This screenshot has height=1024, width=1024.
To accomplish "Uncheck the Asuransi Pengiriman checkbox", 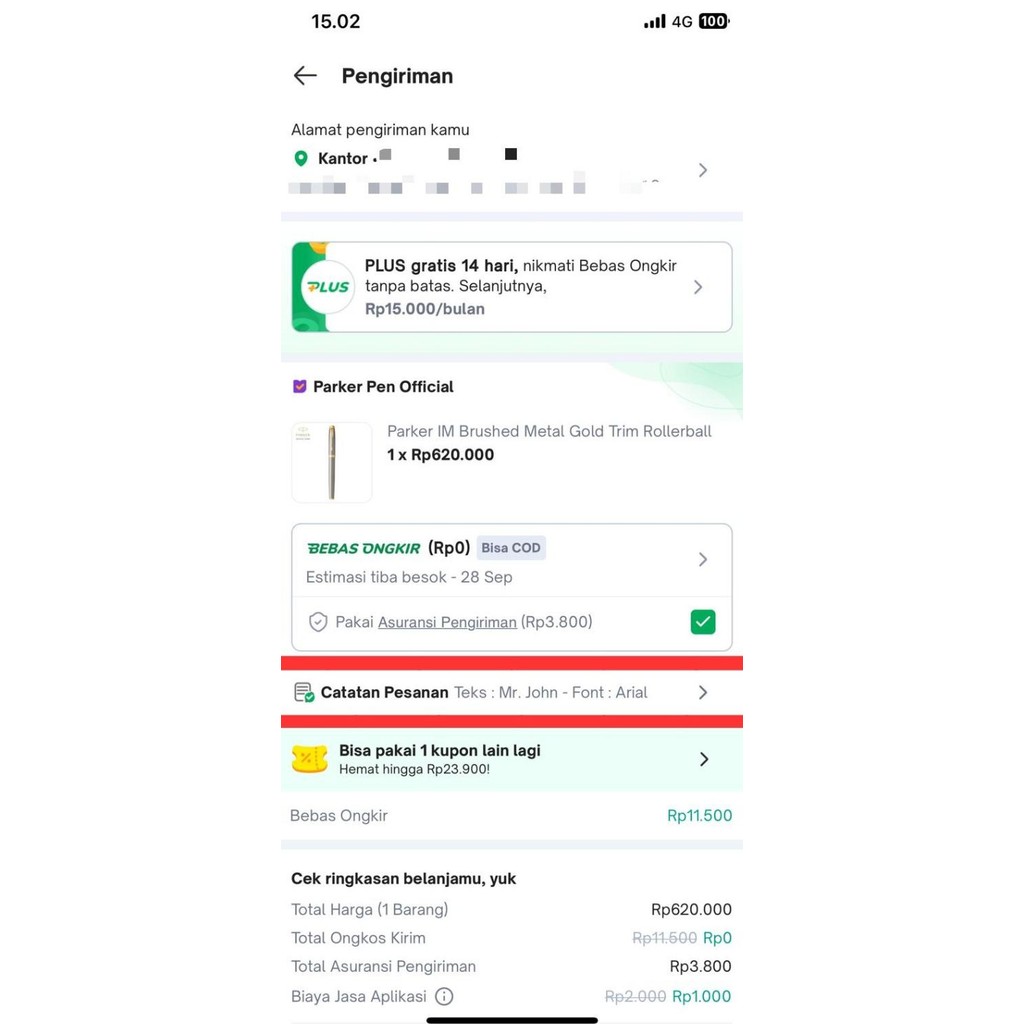I will coord(703,622).
